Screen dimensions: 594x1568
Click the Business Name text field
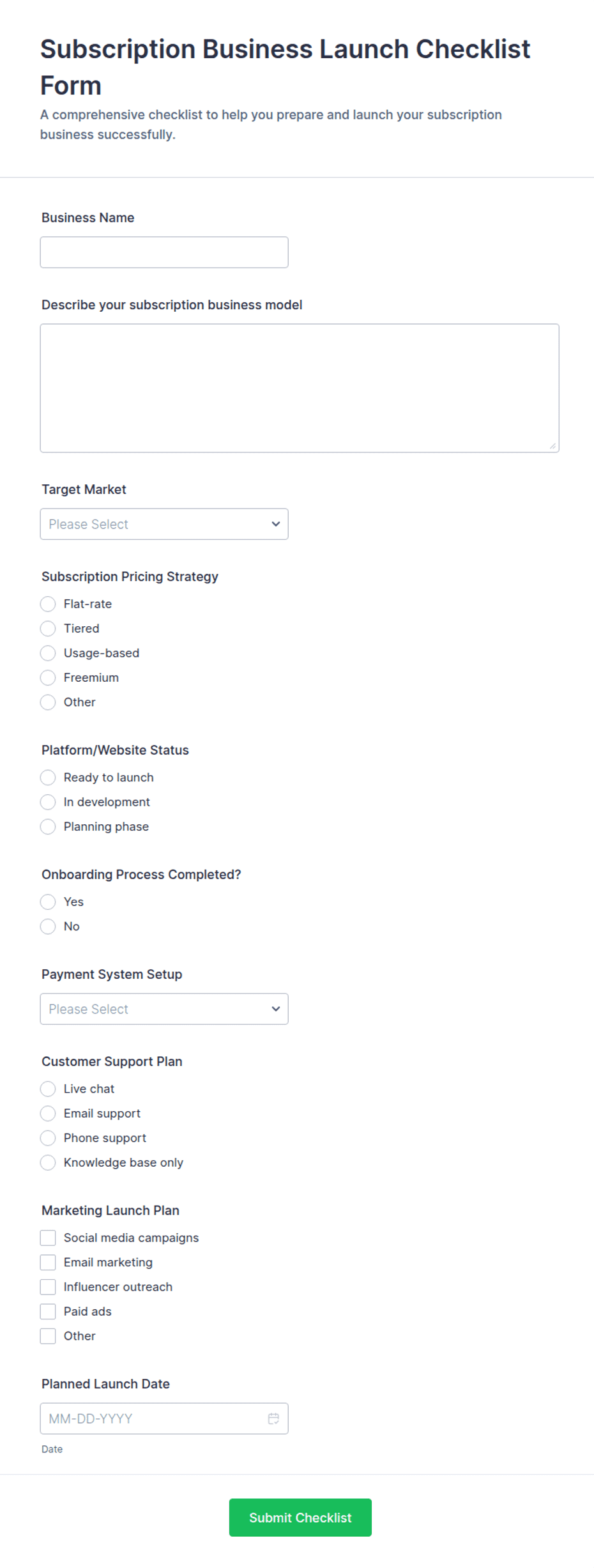pyautogui.click(x=164, y=252)
